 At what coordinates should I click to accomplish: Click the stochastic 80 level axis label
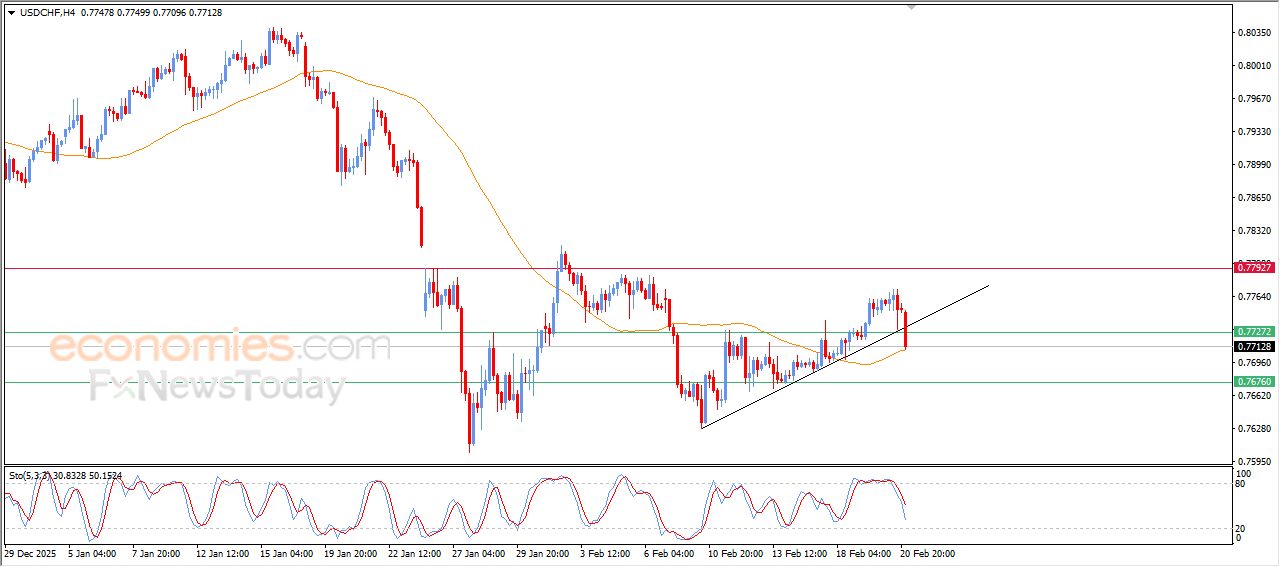pos(1242,484)
